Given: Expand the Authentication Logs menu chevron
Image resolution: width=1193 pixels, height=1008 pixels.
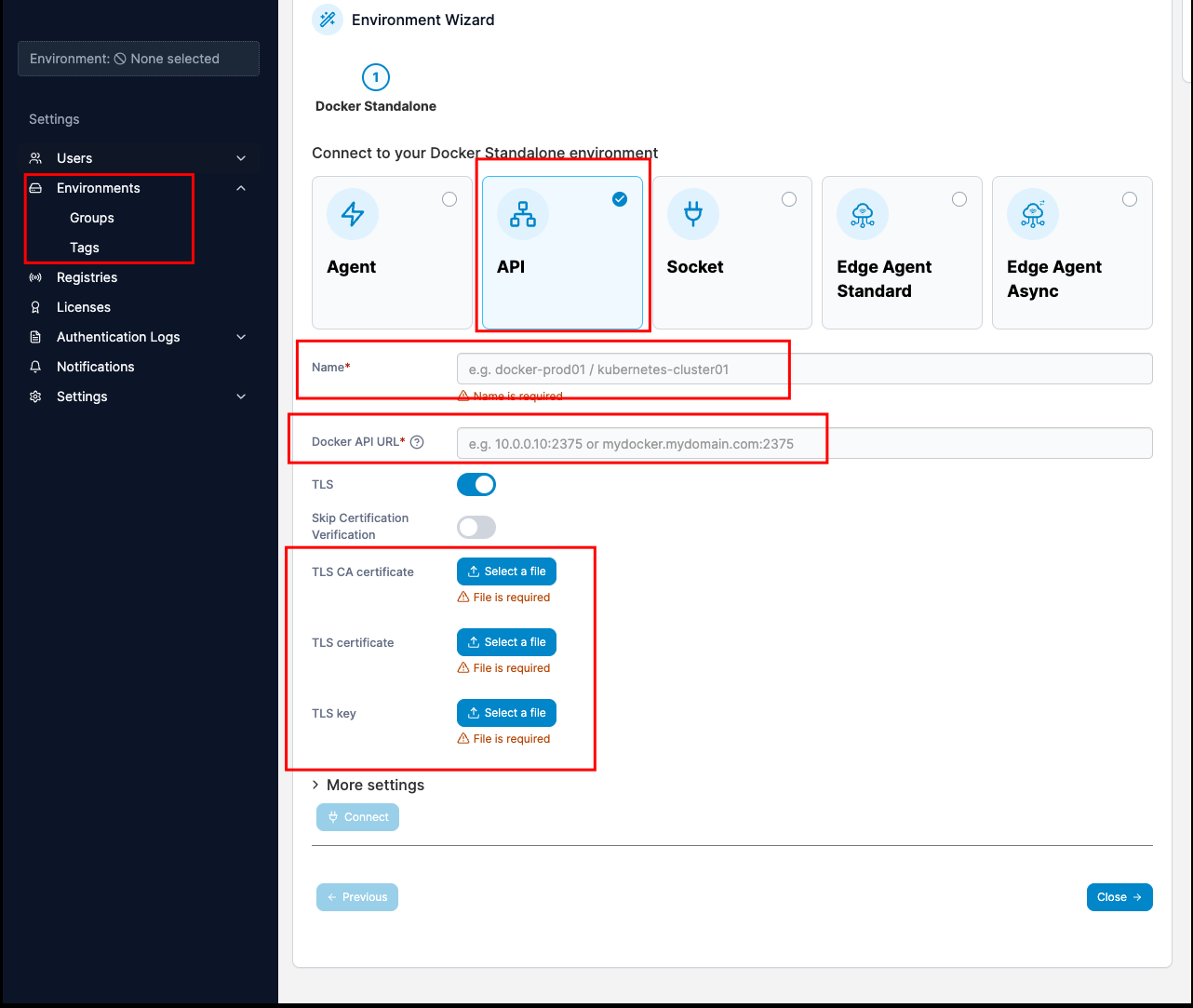Looking at the screenshot, I should pos(241,337).
